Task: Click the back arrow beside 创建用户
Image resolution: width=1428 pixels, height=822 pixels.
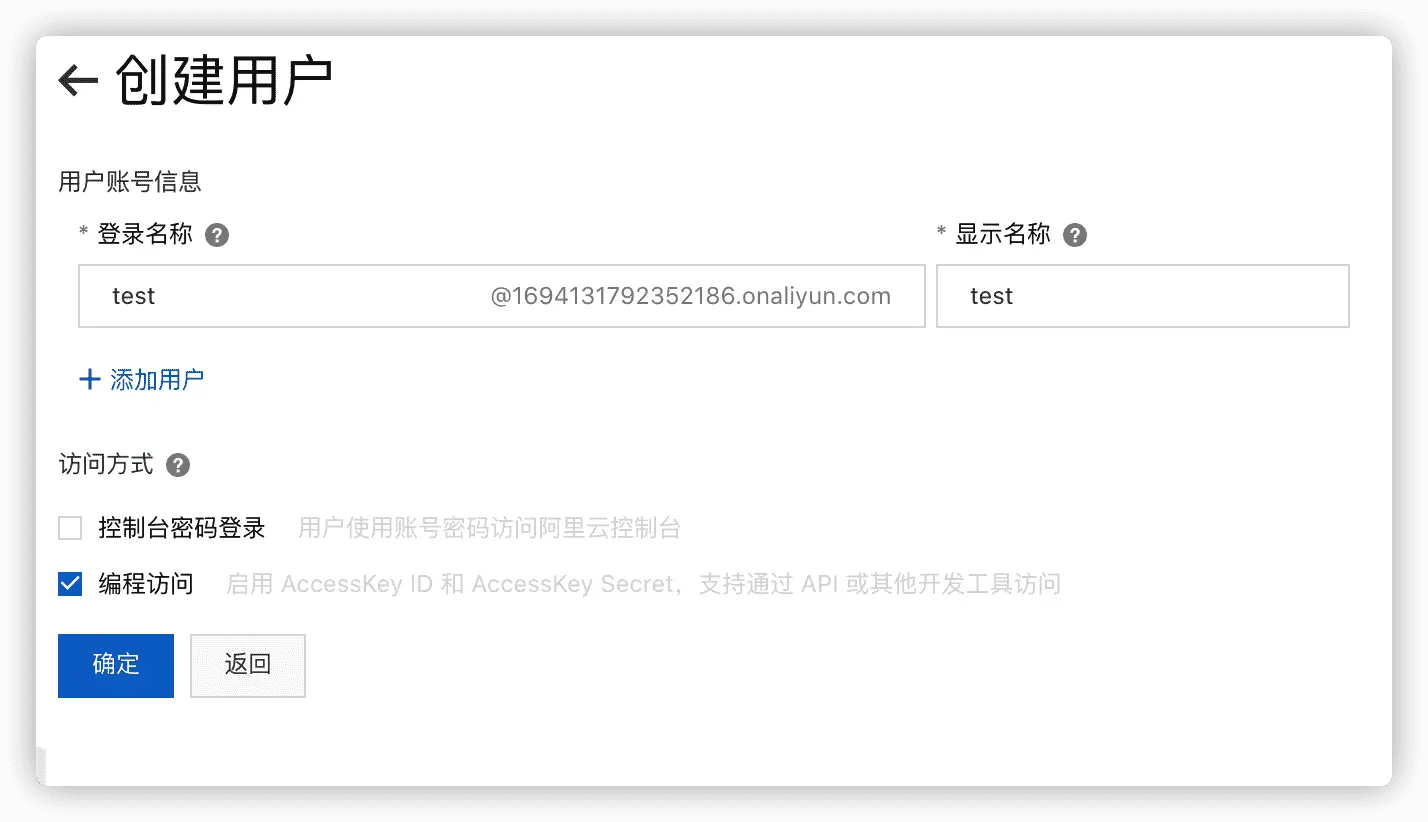Action: pos(78,80)
